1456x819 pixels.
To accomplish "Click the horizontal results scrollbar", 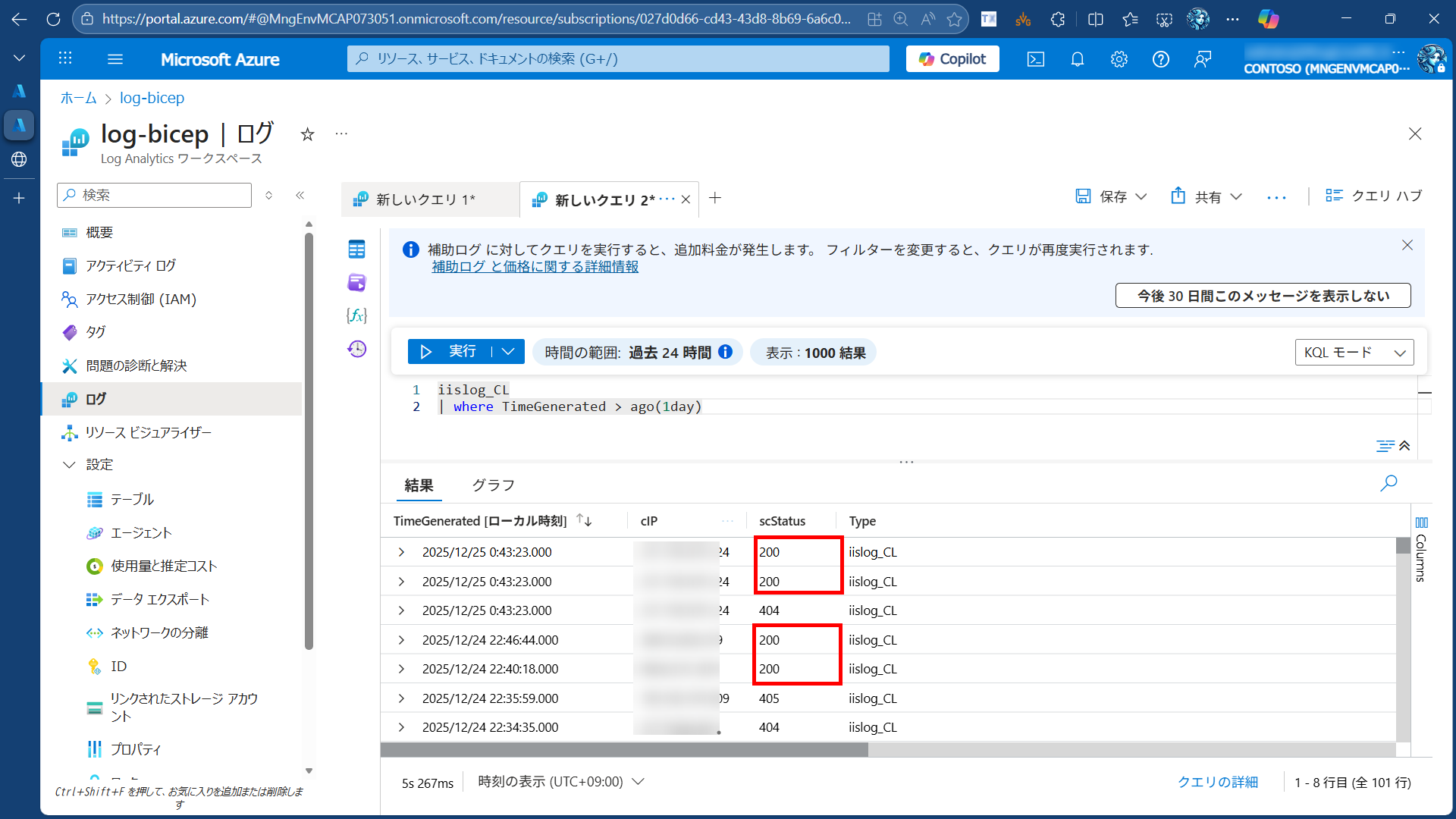I will click(623, 750).
